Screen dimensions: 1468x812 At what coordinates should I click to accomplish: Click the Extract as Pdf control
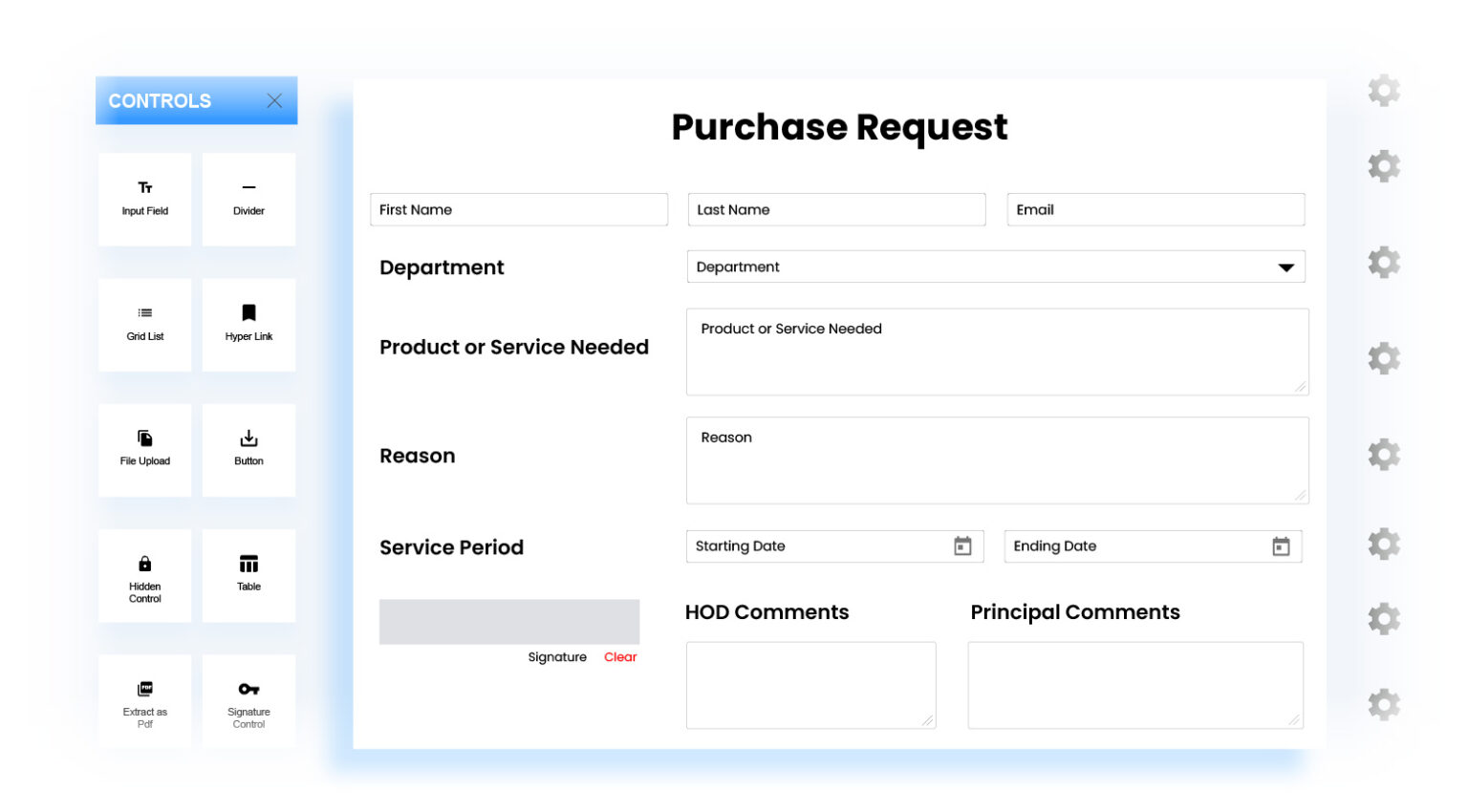click(144, 700)
